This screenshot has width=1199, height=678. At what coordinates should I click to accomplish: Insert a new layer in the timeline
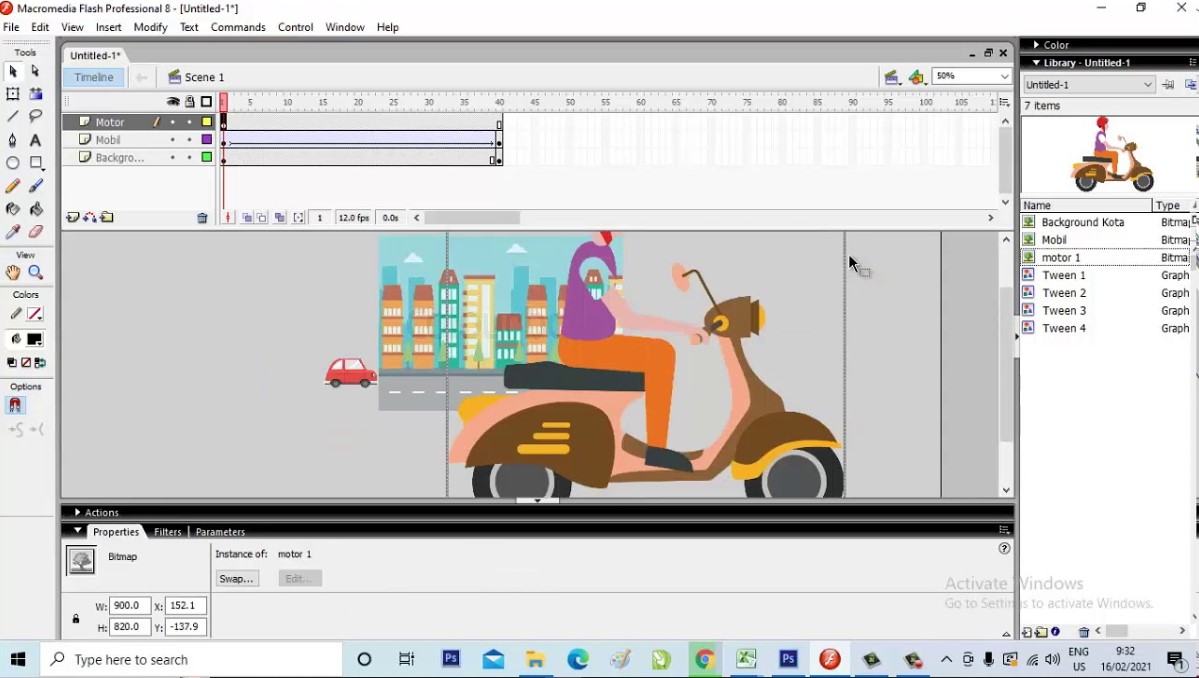72,217
